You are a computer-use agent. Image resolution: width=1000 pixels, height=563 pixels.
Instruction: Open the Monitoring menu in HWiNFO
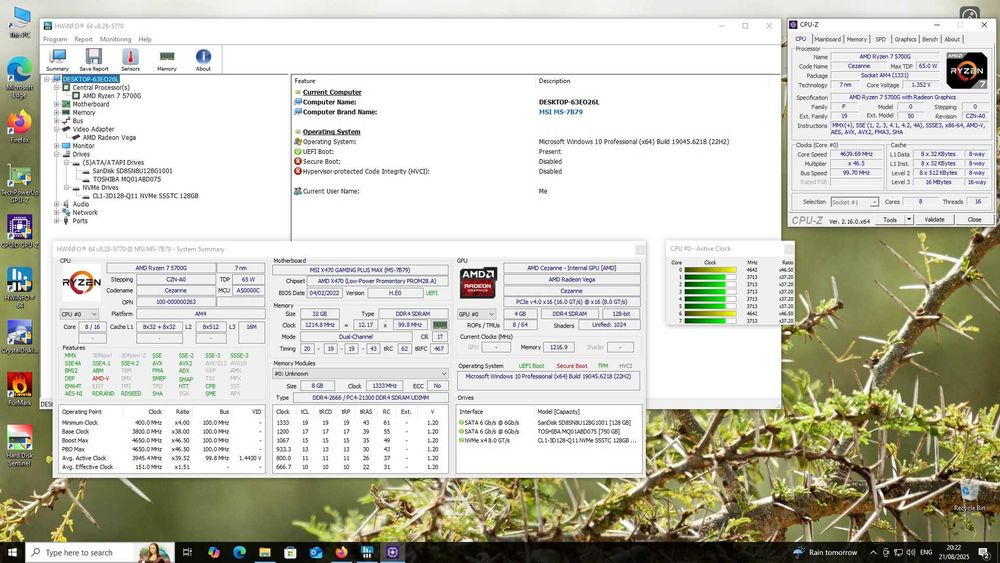[115, 39]
